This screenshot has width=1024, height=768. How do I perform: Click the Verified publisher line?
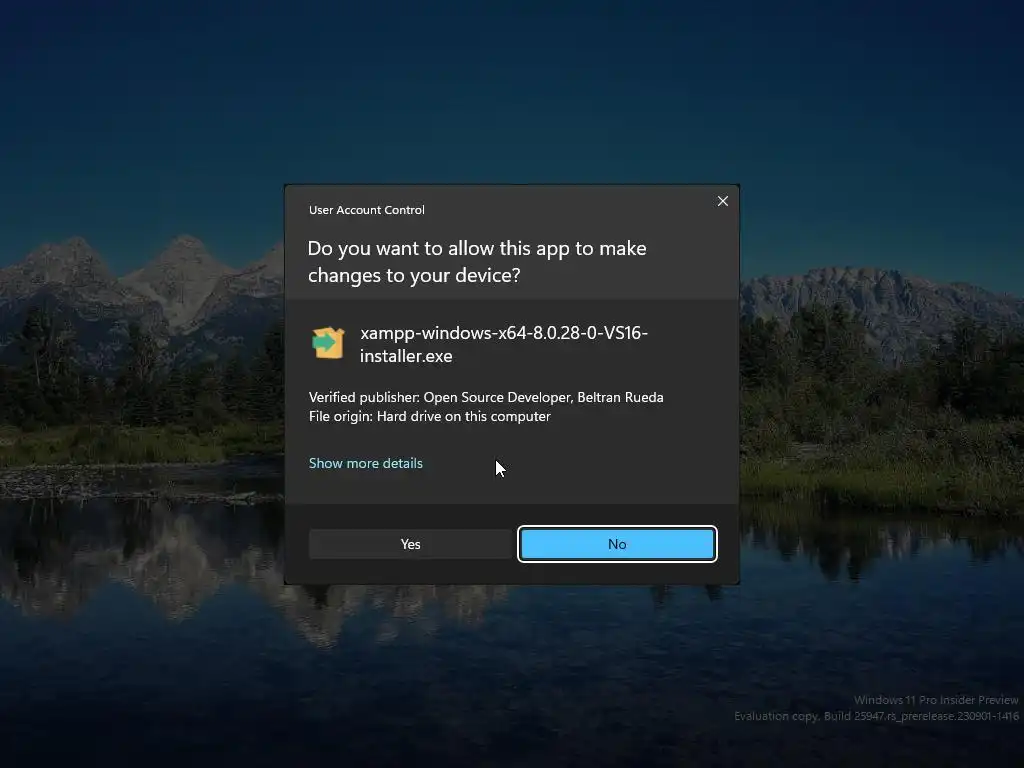(486, 397)
